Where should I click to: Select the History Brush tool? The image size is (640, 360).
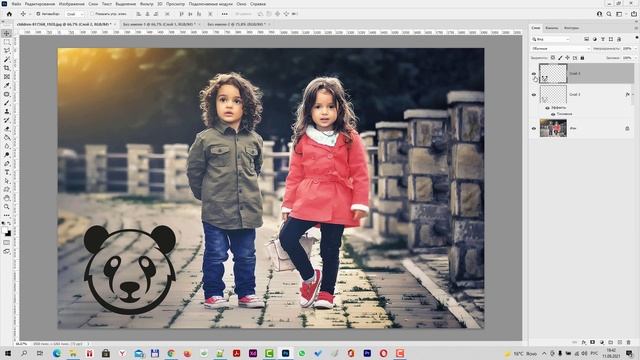(7, 120)
